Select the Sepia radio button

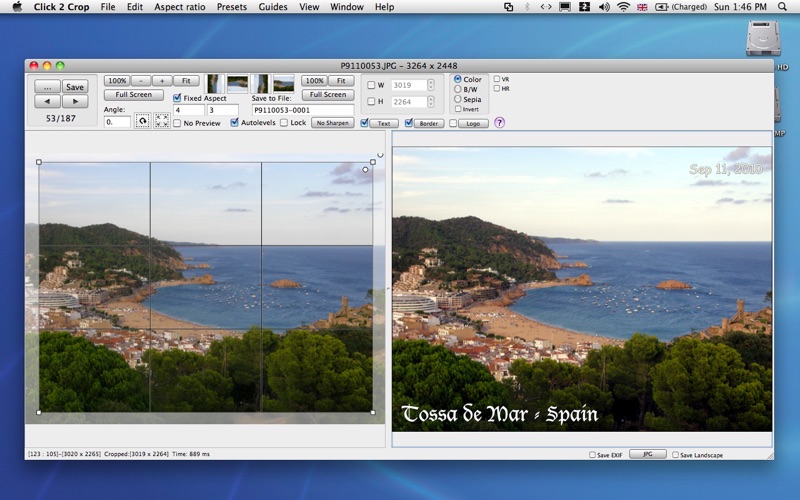click(x=458, y=99)
